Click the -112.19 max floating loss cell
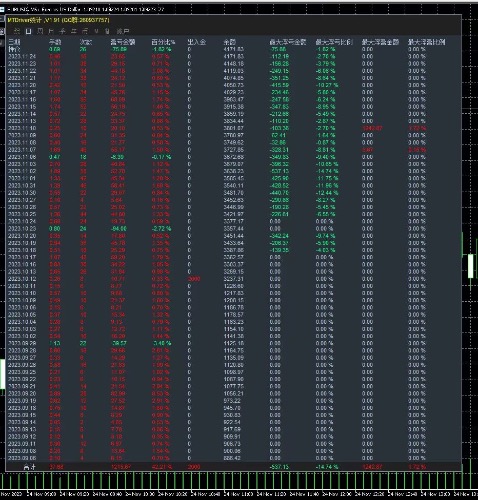The image size is (478, 500). [x=279, y=56]
